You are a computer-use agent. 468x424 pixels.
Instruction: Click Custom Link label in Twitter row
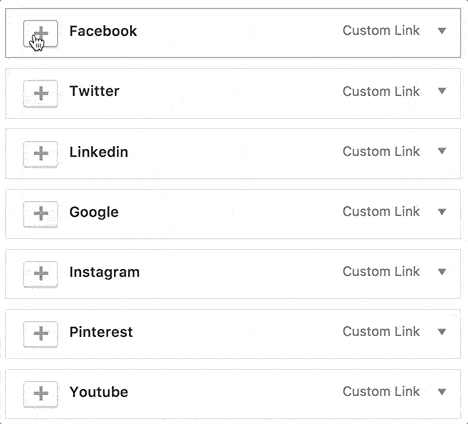pos(381,91)
